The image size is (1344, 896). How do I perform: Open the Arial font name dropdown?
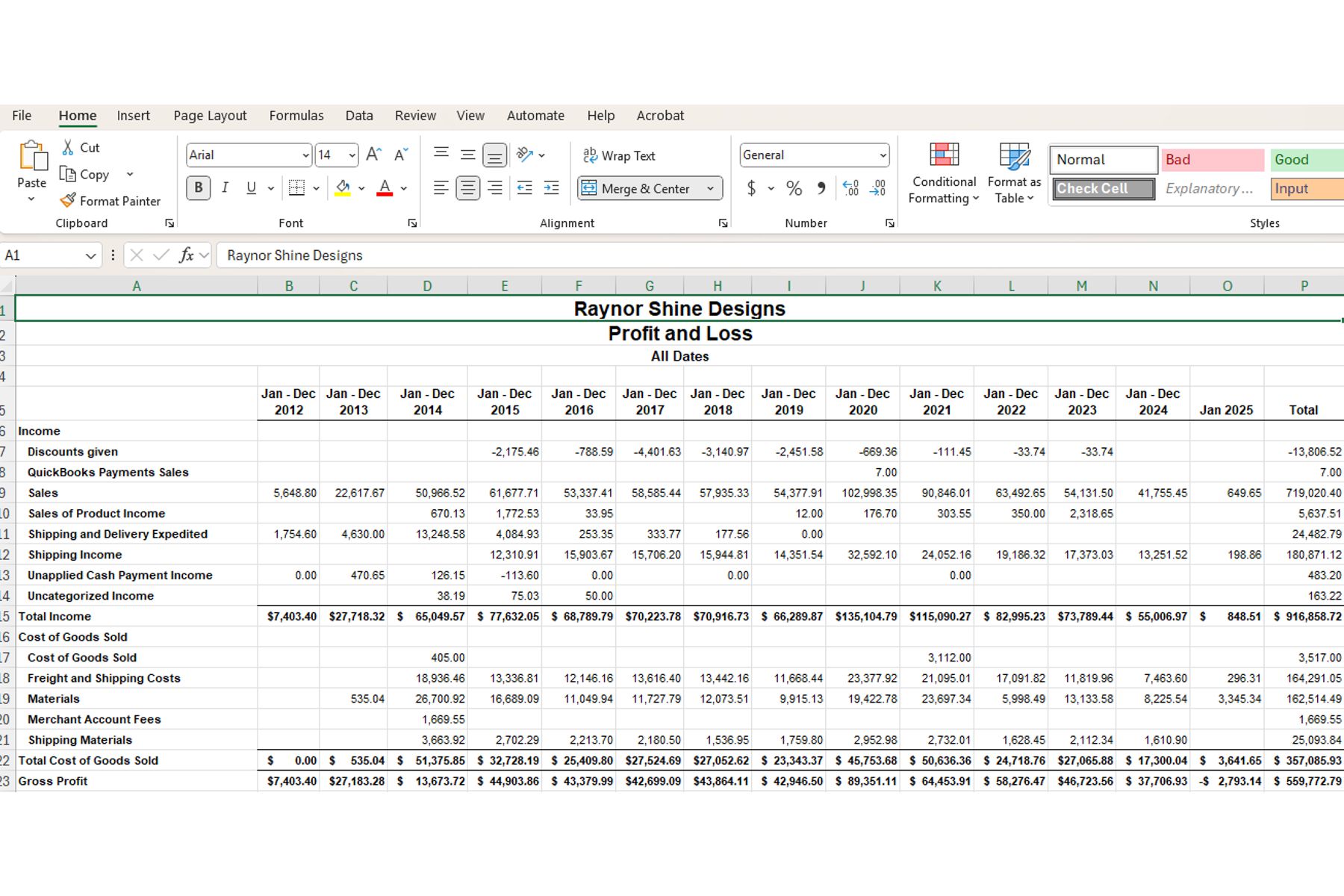pyautogui.click(x=305, y=155)
